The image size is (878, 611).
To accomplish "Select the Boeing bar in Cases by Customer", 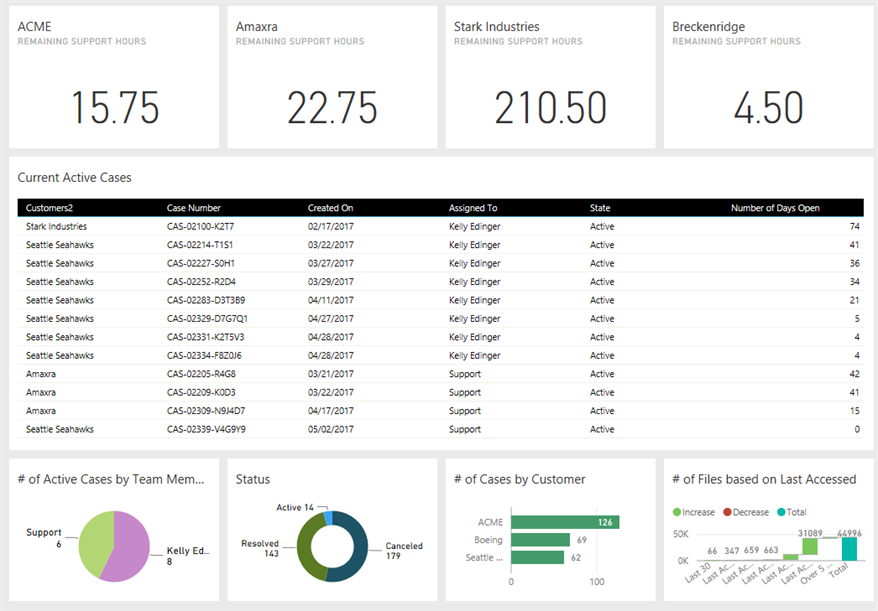I will (540, 540).
